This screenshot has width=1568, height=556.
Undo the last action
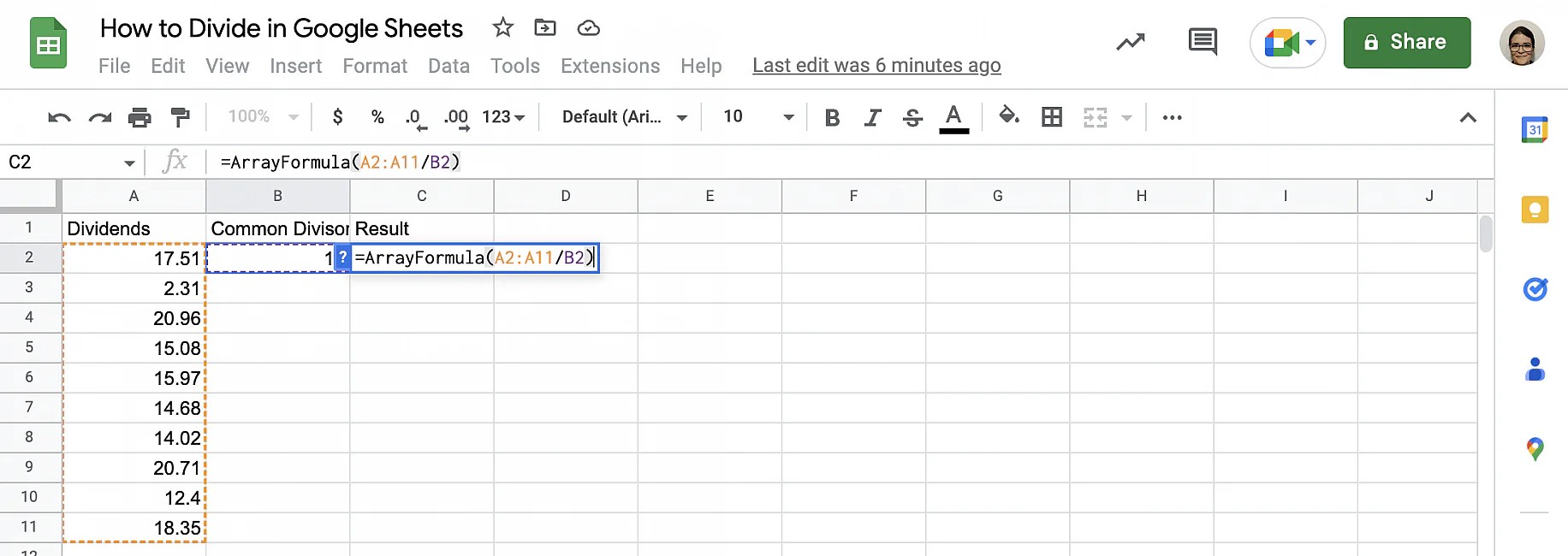click(x=59, y=117)
